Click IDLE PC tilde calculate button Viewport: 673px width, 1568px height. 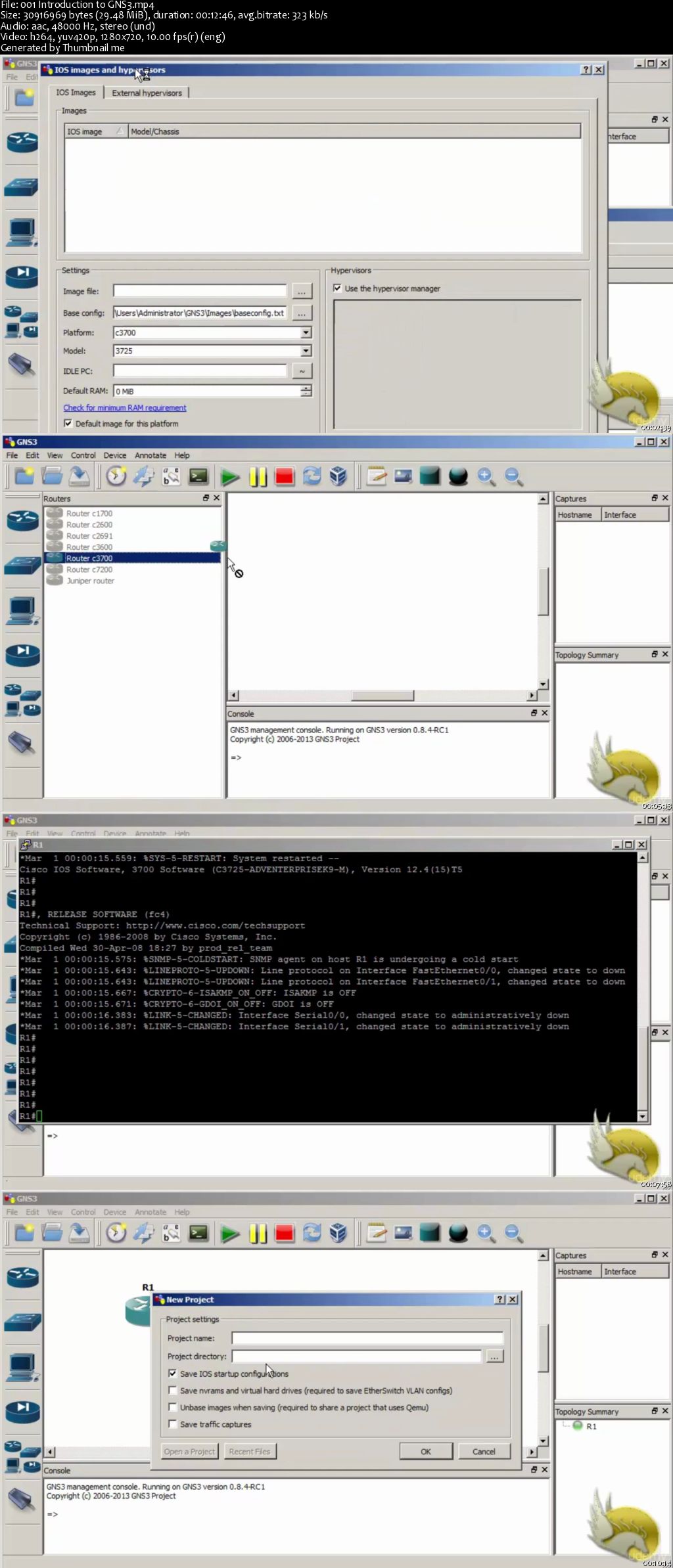pos(302,371)
